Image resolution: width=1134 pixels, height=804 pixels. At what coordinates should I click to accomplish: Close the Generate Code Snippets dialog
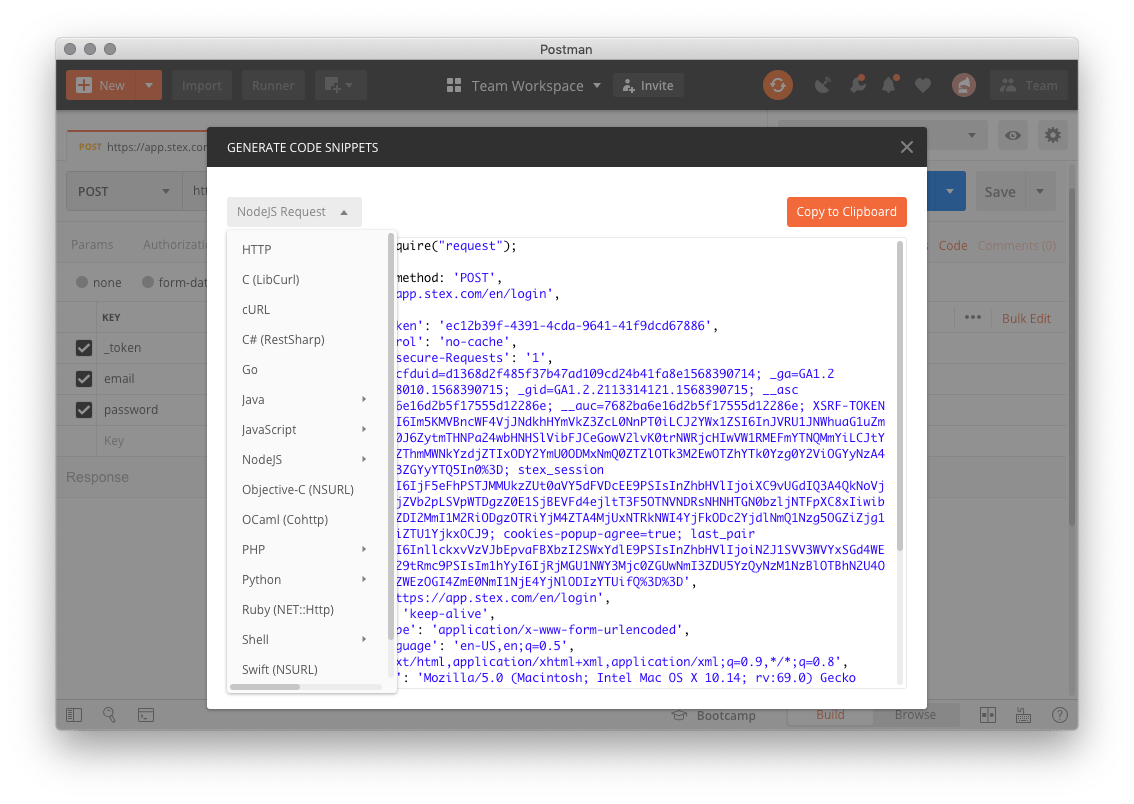[x=907, y=147]
